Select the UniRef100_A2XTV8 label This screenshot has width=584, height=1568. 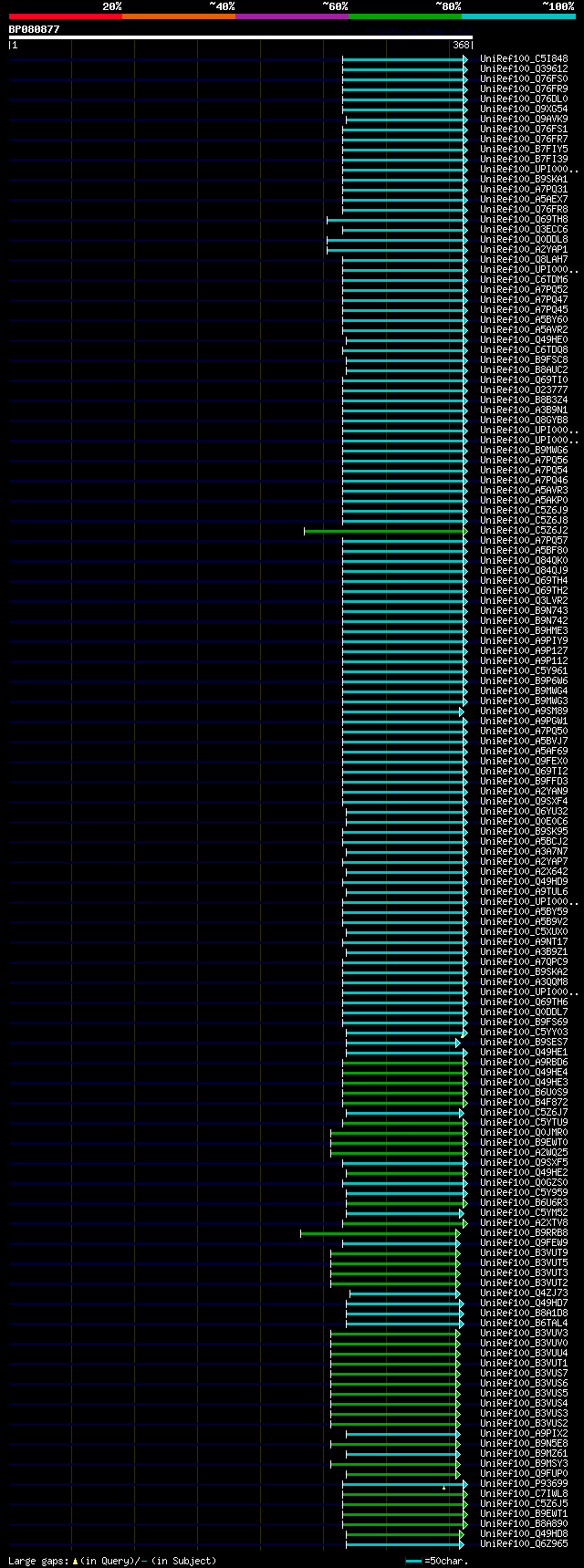click(524, 1223)
